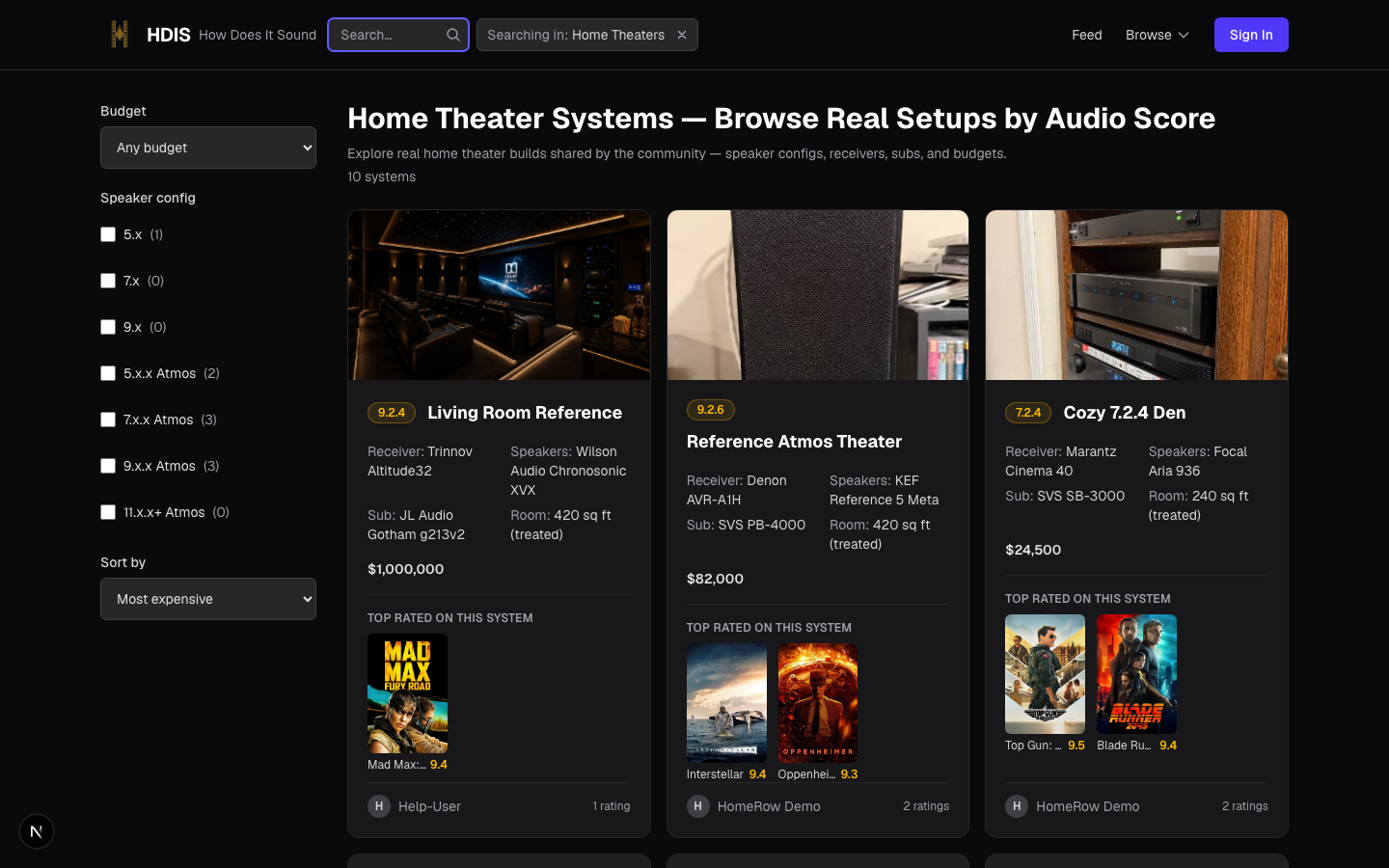Go to the Feed page

pyautogui.click(x=1087, y=35)
